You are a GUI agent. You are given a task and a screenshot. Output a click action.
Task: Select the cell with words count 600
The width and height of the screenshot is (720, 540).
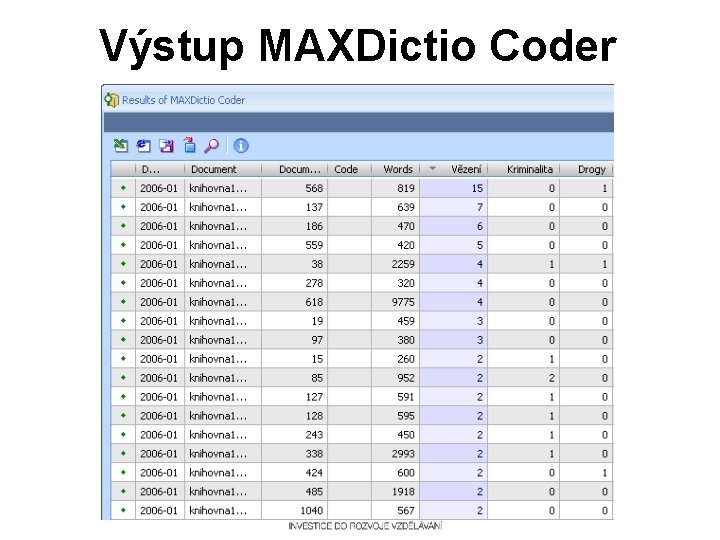pyautogui.click(x=395, y=472)
